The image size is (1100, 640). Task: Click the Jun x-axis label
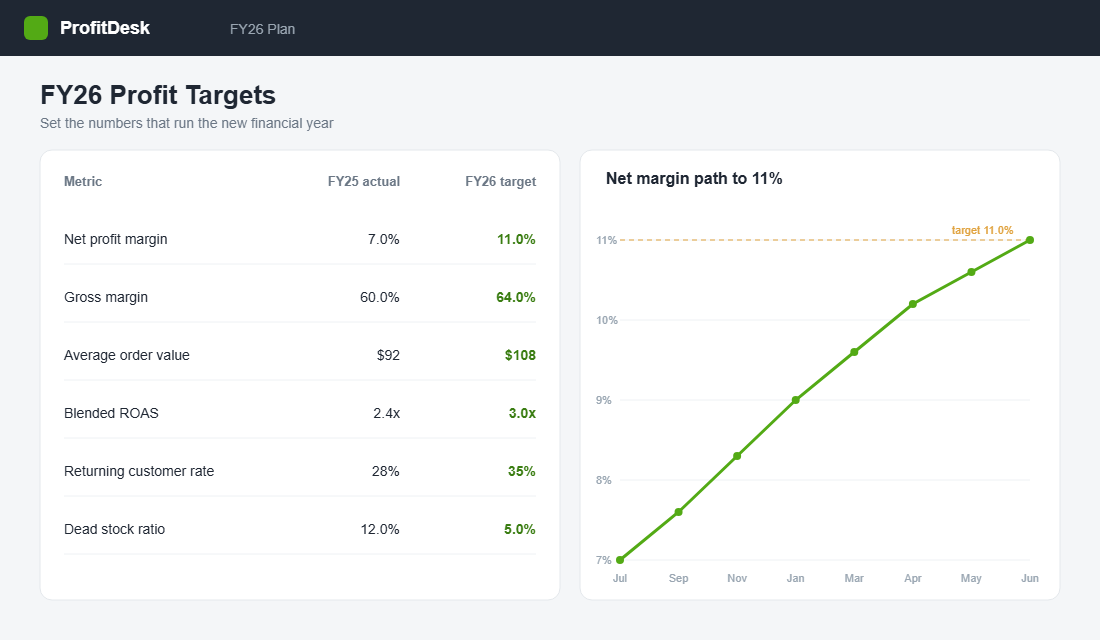1030,578
